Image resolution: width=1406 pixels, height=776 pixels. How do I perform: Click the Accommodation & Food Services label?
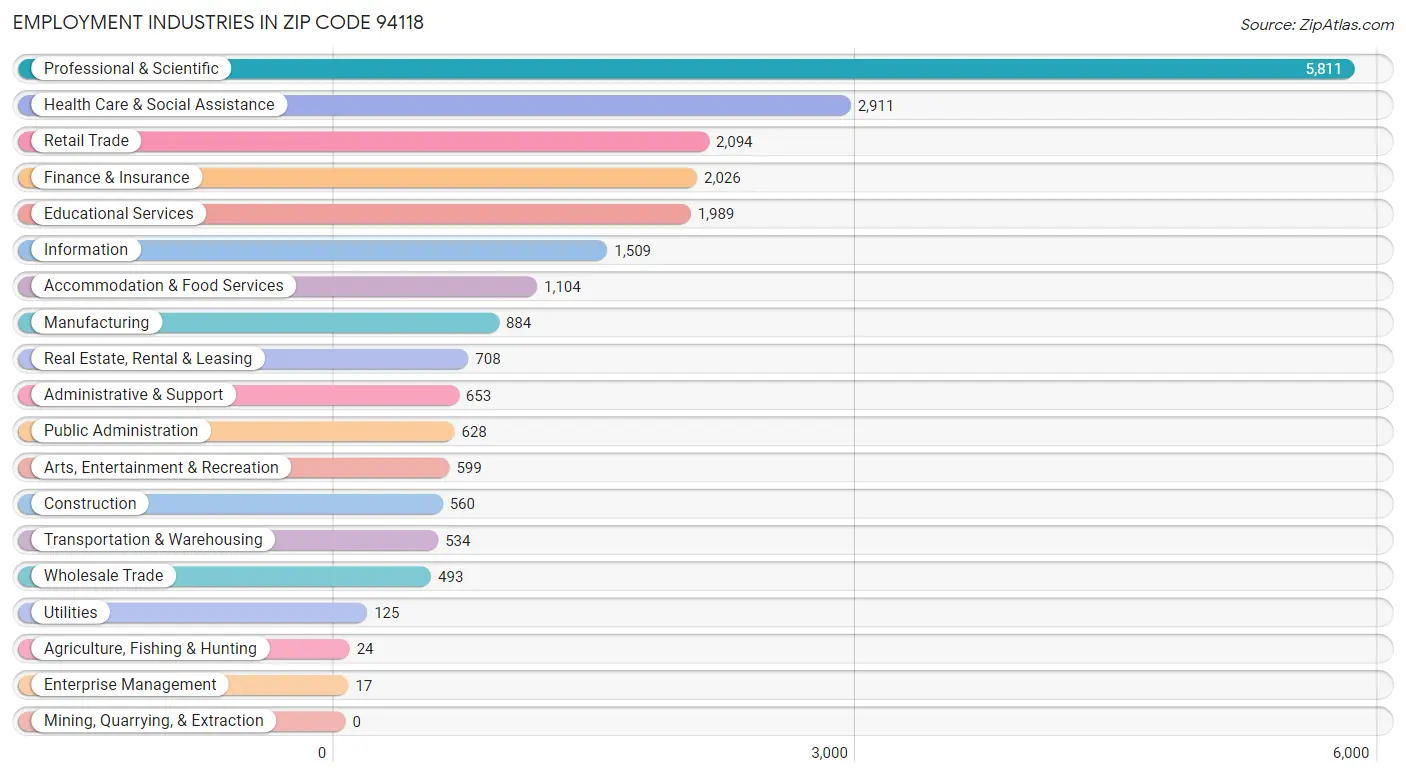[164, 286]
